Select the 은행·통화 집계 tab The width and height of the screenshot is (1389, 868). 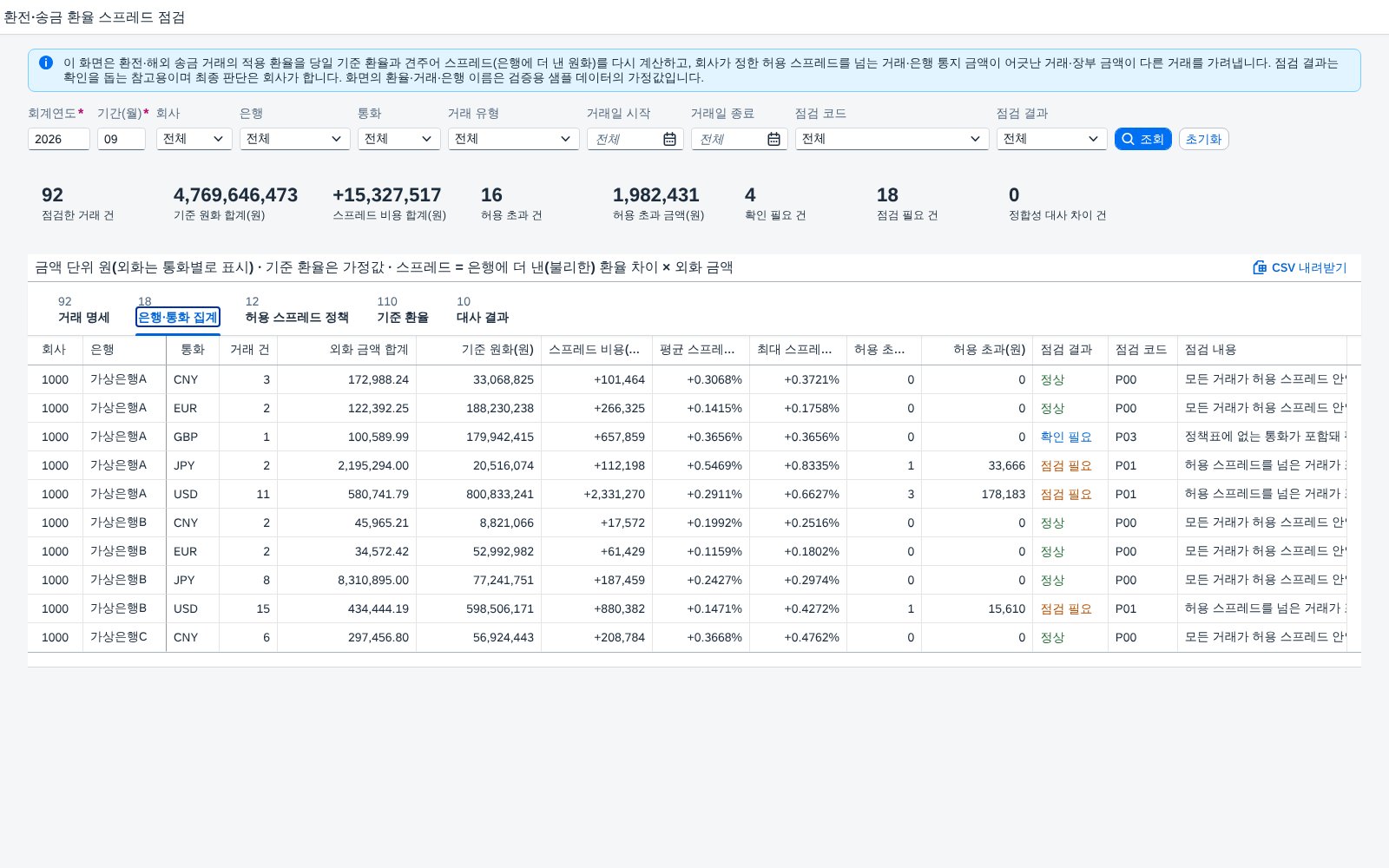click(178, 310)
